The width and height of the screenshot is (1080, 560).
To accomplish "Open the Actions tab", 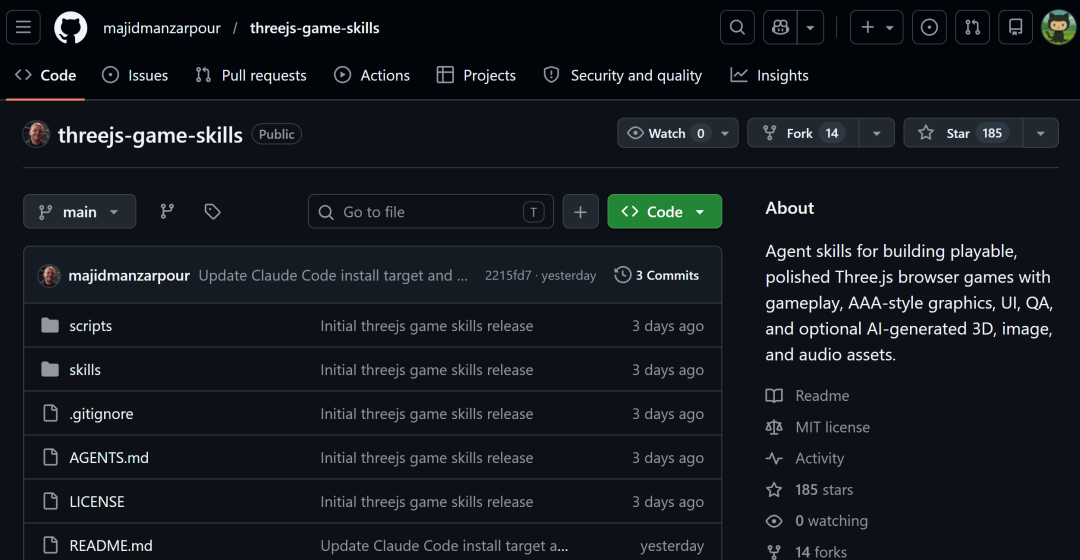I will [x=372, y=75].
